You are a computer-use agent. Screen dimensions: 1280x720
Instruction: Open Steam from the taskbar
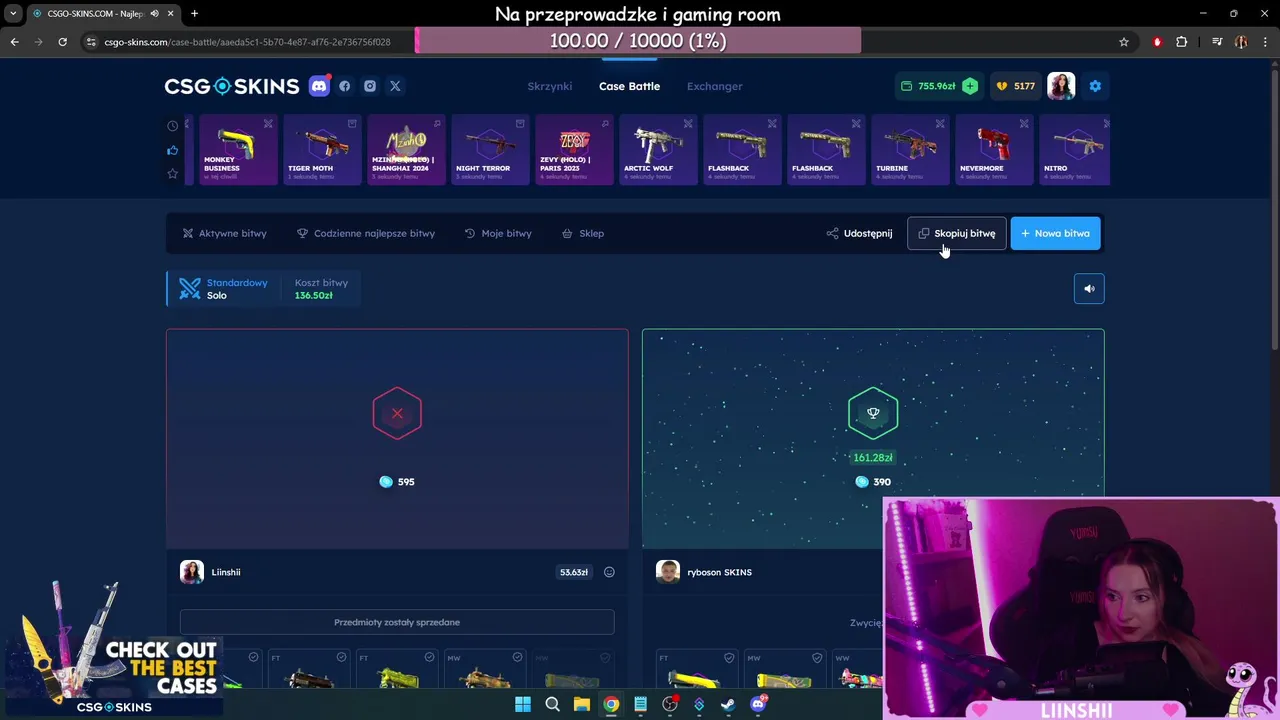[728, 704]
